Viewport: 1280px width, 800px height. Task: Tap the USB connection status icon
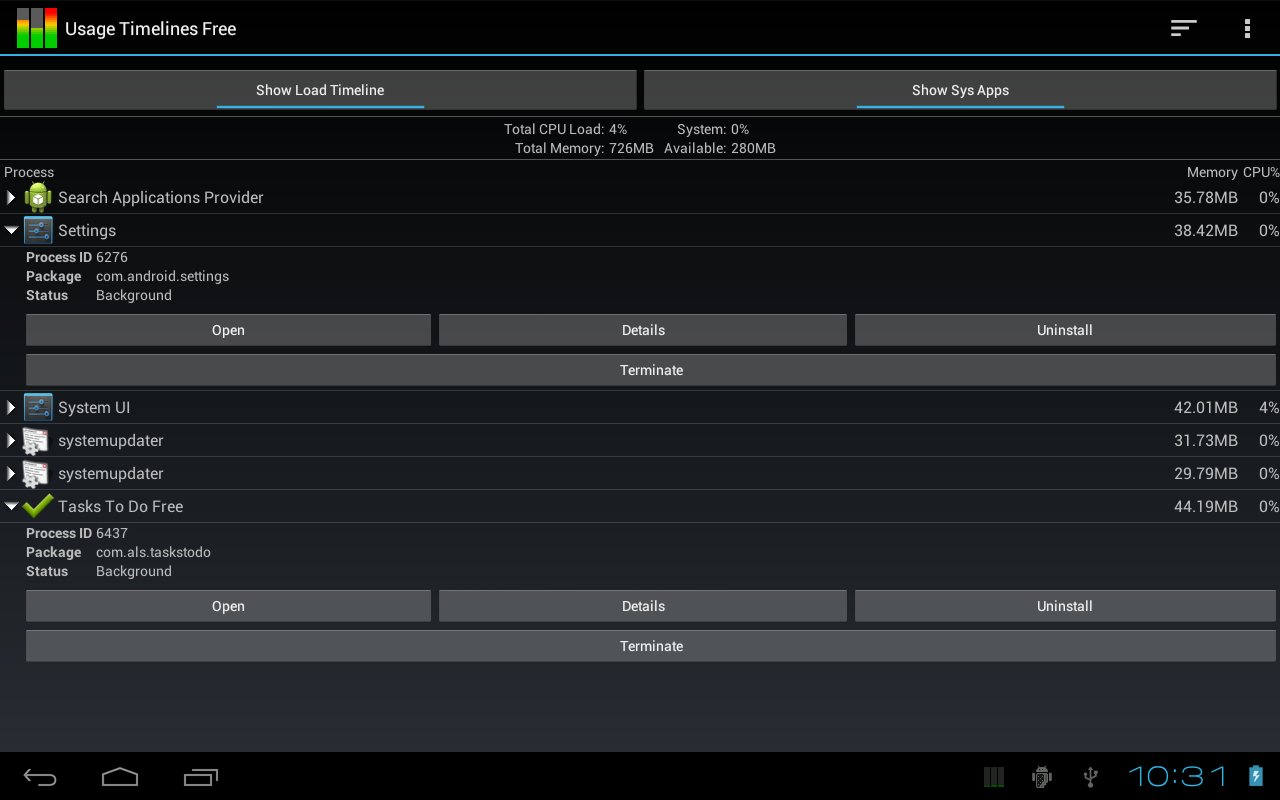[x=1091, y=777]
